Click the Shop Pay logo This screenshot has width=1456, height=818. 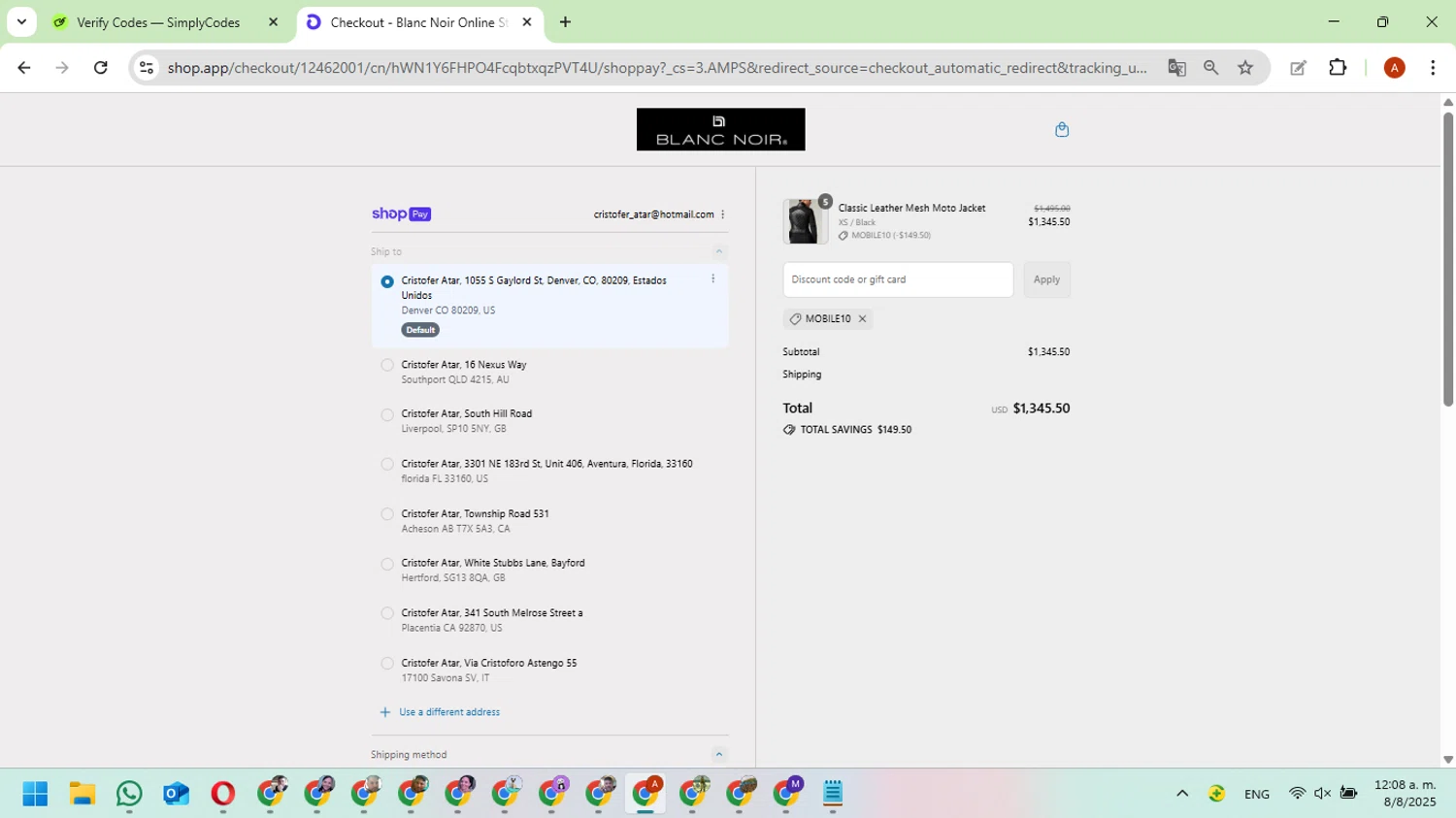tap(401, 214)
